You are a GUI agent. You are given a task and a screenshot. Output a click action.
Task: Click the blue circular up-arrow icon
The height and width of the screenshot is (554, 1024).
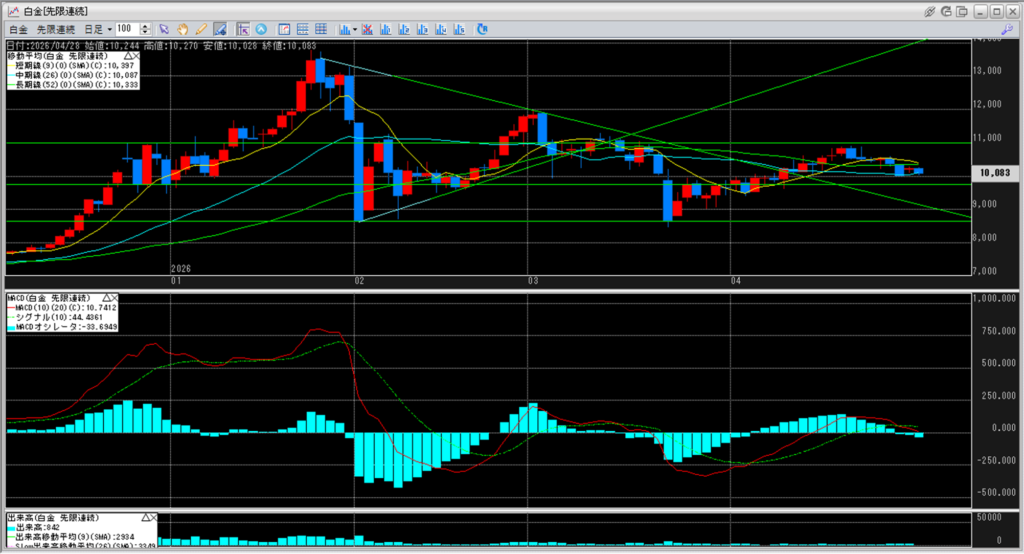click(x=262, y=30)
